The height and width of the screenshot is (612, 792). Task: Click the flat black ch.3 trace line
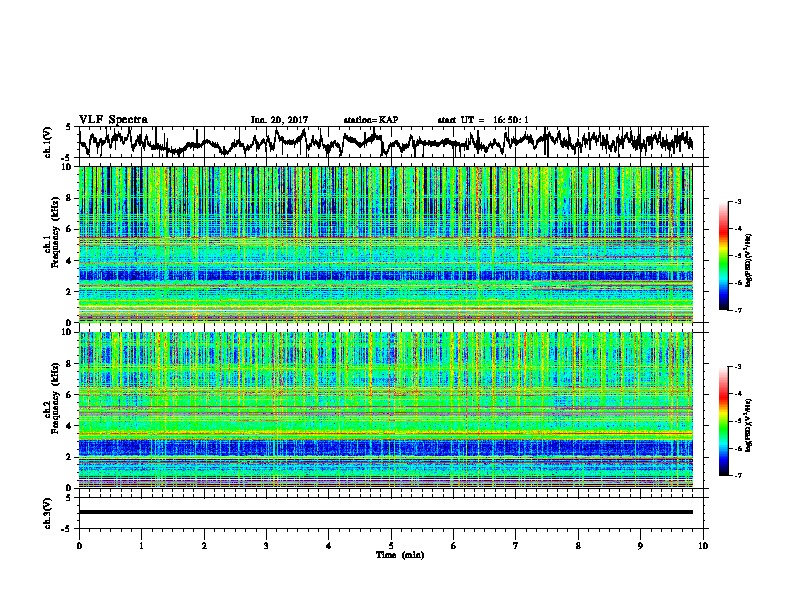385,512
